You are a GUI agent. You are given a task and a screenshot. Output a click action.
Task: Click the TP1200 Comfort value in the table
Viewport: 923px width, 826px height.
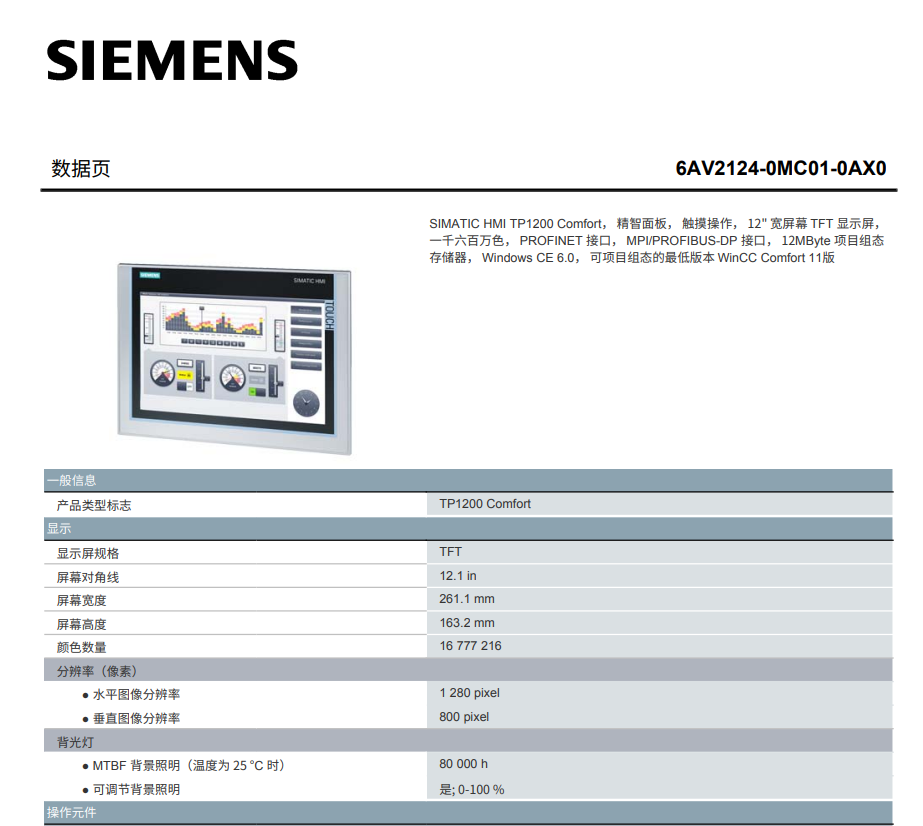tap(485, 504)
